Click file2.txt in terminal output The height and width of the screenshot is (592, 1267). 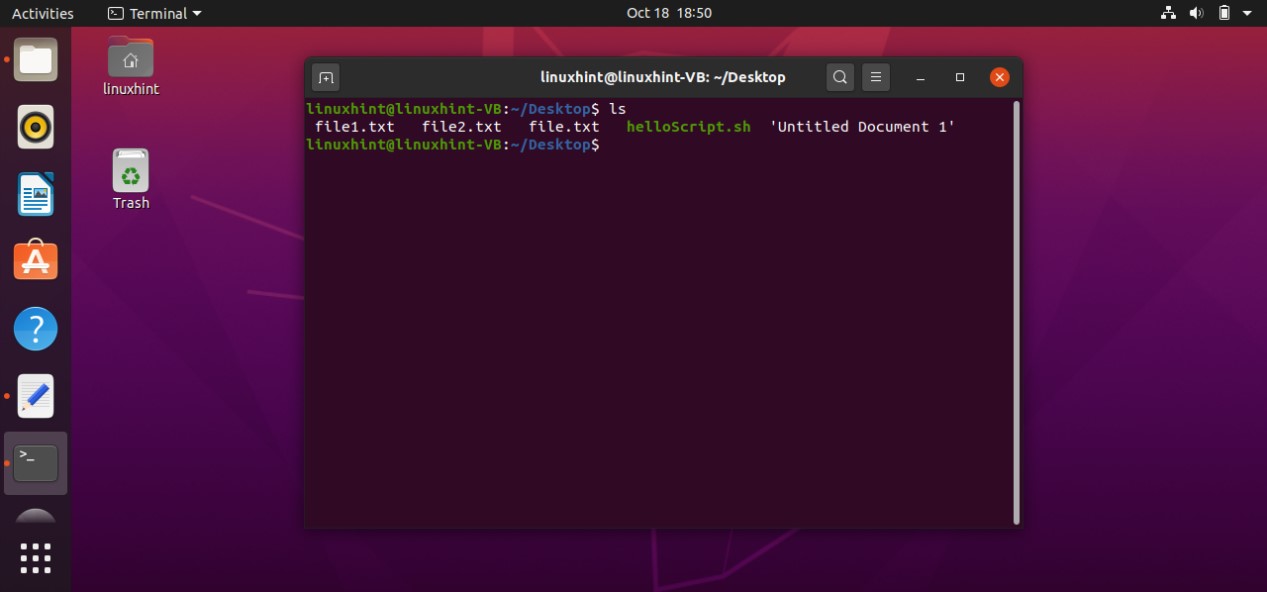tap(461, 127)
